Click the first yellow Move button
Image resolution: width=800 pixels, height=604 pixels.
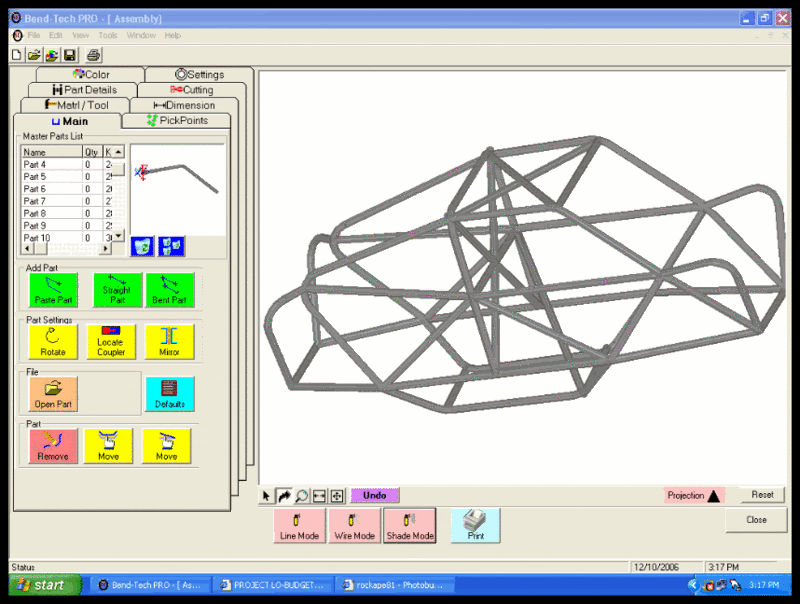click(x=109, y=446)
